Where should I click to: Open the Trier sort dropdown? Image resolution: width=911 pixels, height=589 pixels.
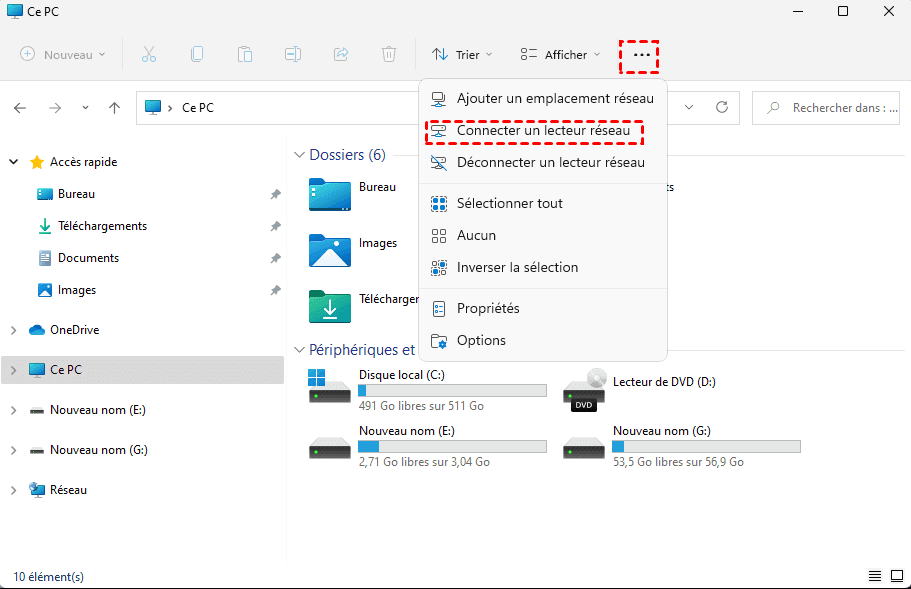tap(462, 54)
